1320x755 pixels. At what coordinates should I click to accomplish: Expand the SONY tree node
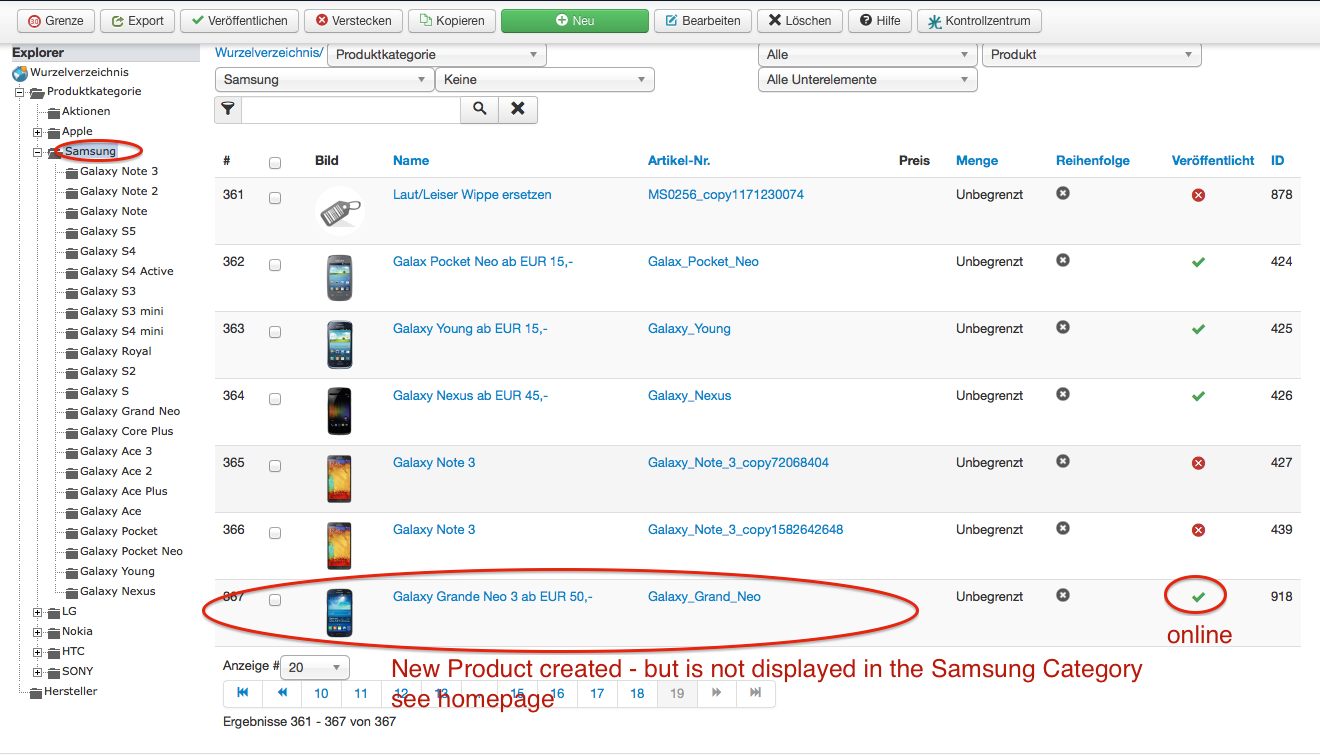(x=38, y=672)
